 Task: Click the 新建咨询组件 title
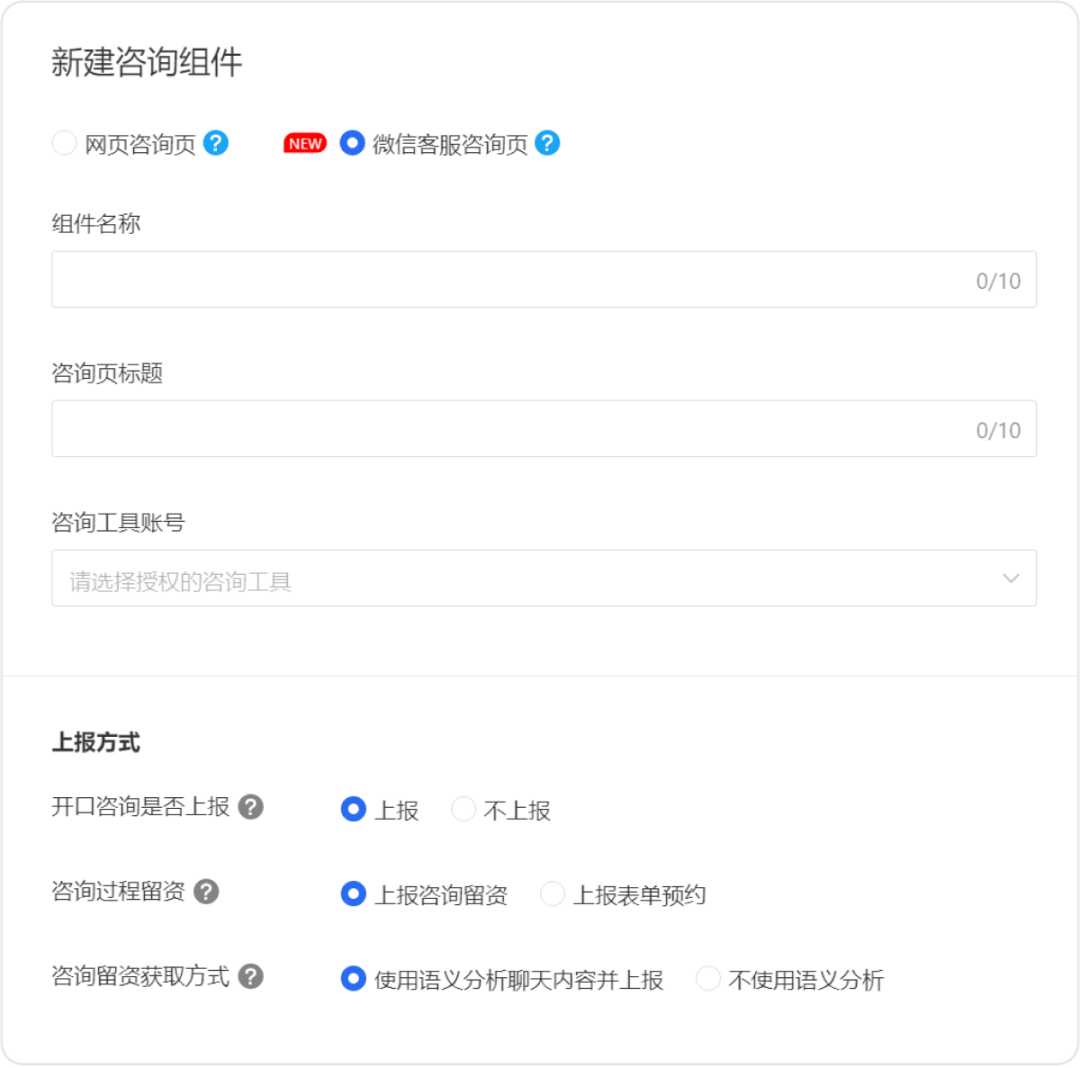click(147, 62)
